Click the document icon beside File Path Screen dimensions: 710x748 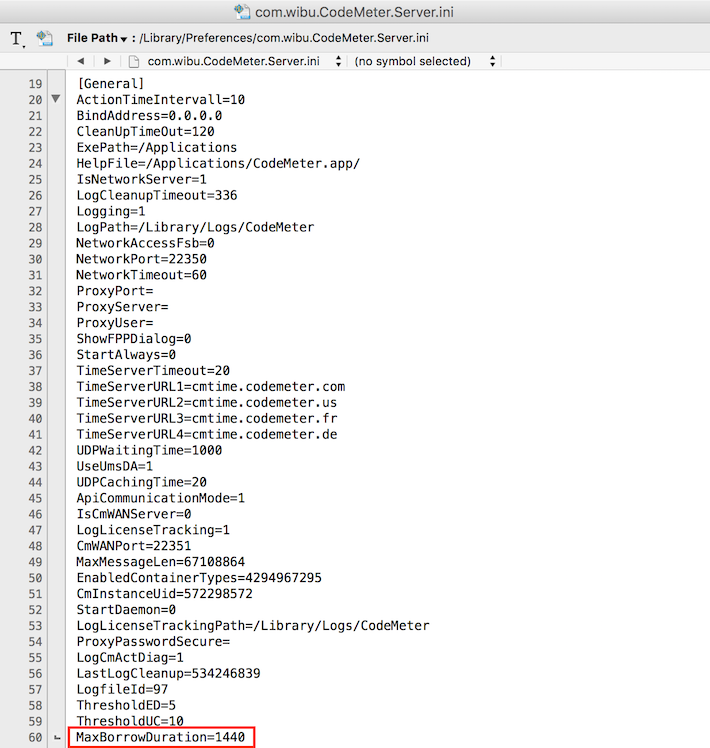point(45,38)
